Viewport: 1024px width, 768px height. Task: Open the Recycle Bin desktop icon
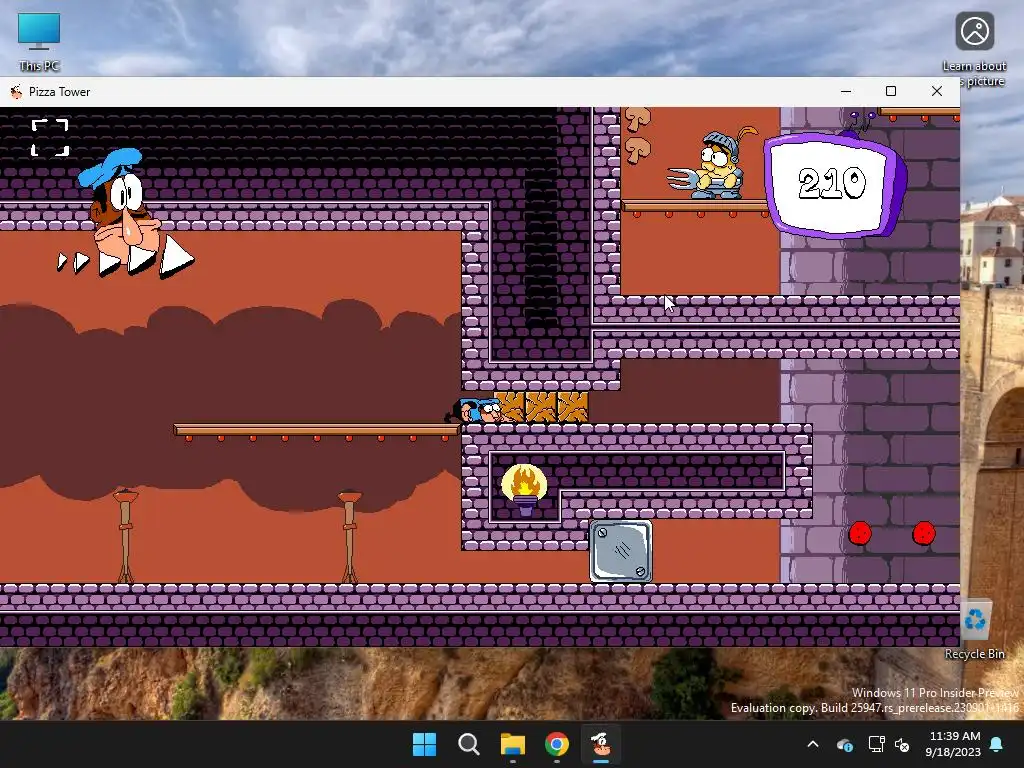pyautogui.click(x=974, y=630)
